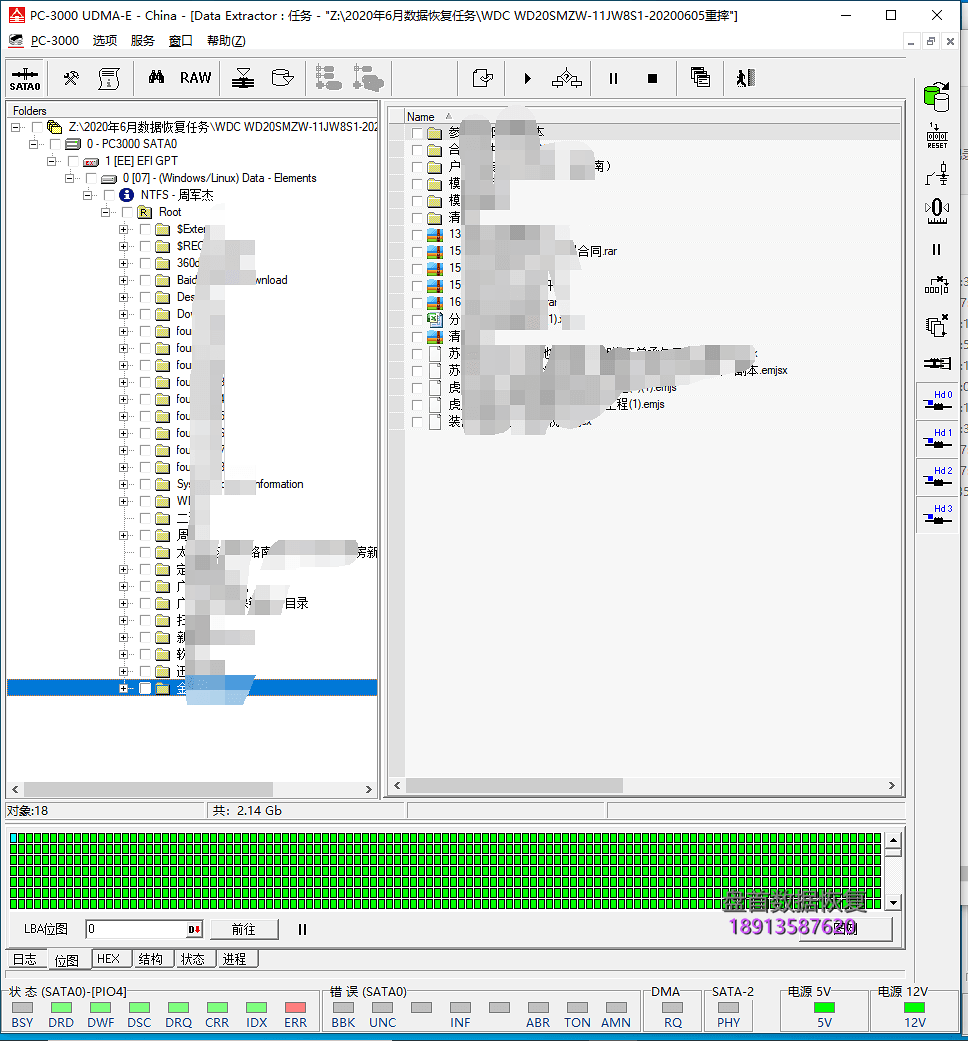Pause the task in top toolbar
Viewport: 968px width, 1041px height.
[x=613, y=78]
